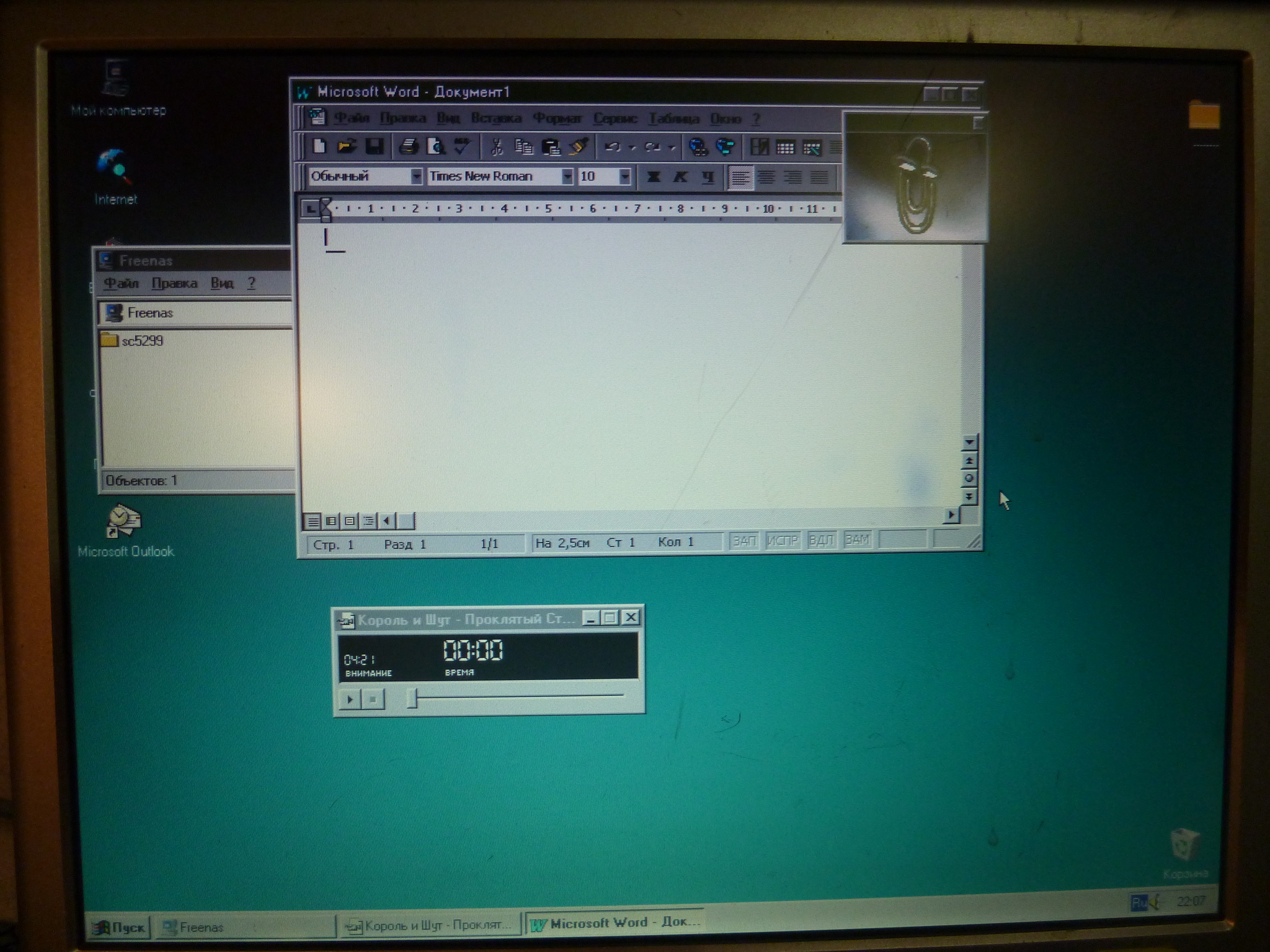This screenshot has width=1270, height=952.
Task: Create a new document in Word toolbar
Action: 319,146
